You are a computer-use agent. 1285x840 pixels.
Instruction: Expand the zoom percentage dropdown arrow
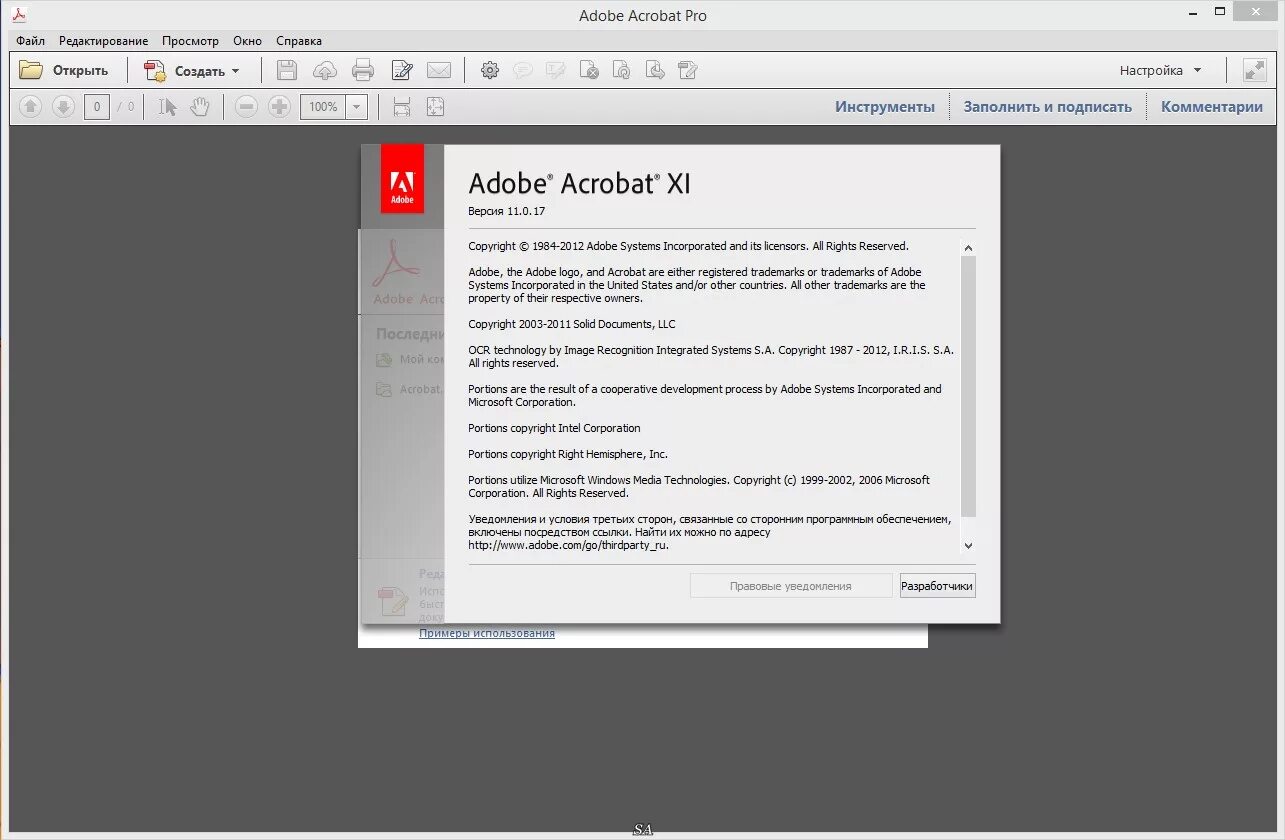(357, 106)
